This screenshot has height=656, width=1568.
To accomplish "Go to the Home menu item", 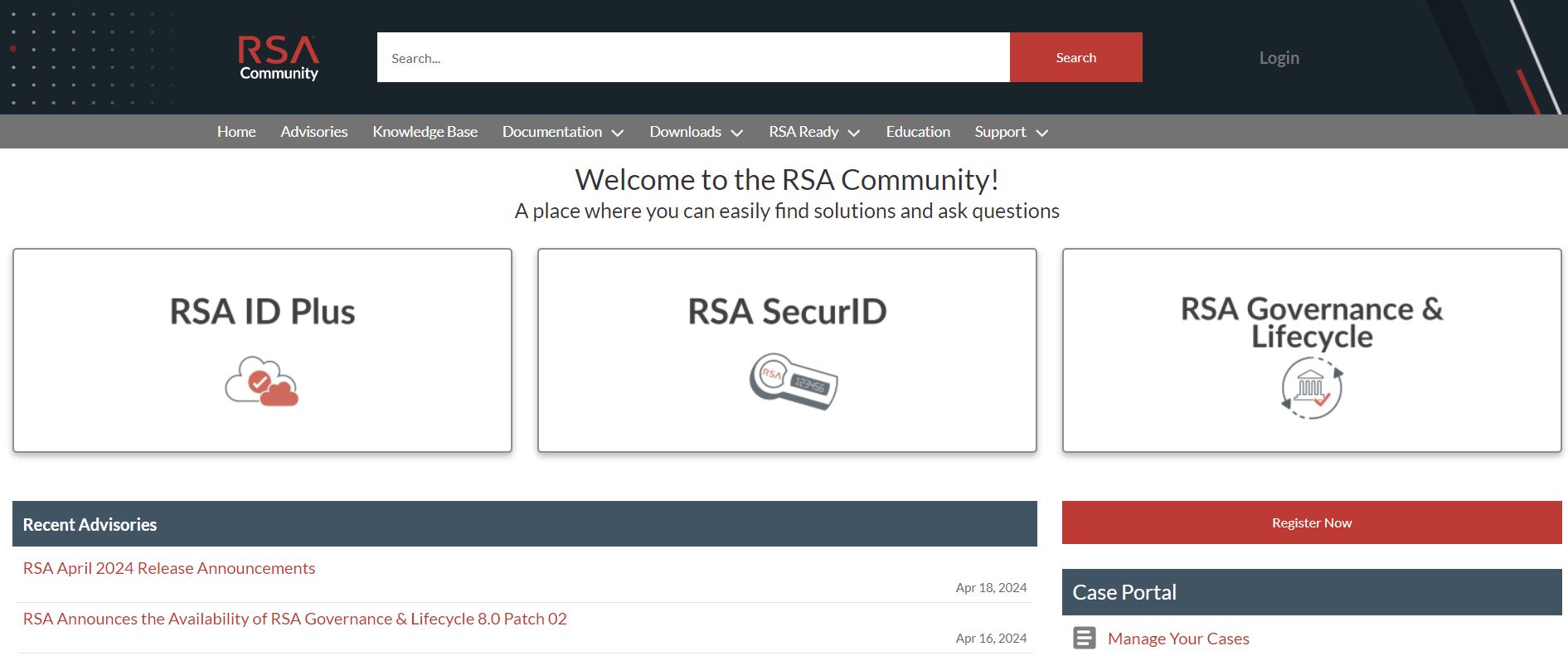I will point(236,132).
